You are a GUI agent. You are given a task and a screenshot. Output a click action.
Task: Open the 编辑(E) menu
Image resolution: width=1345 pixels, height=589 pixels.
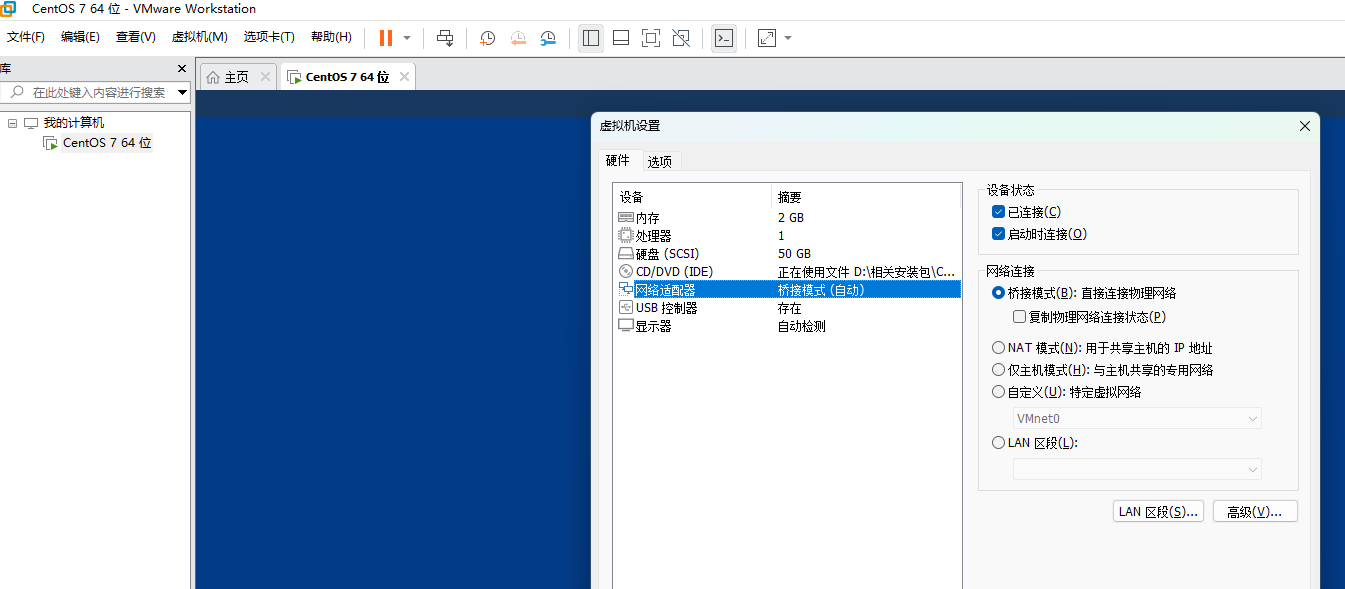(x=80, y=37)
